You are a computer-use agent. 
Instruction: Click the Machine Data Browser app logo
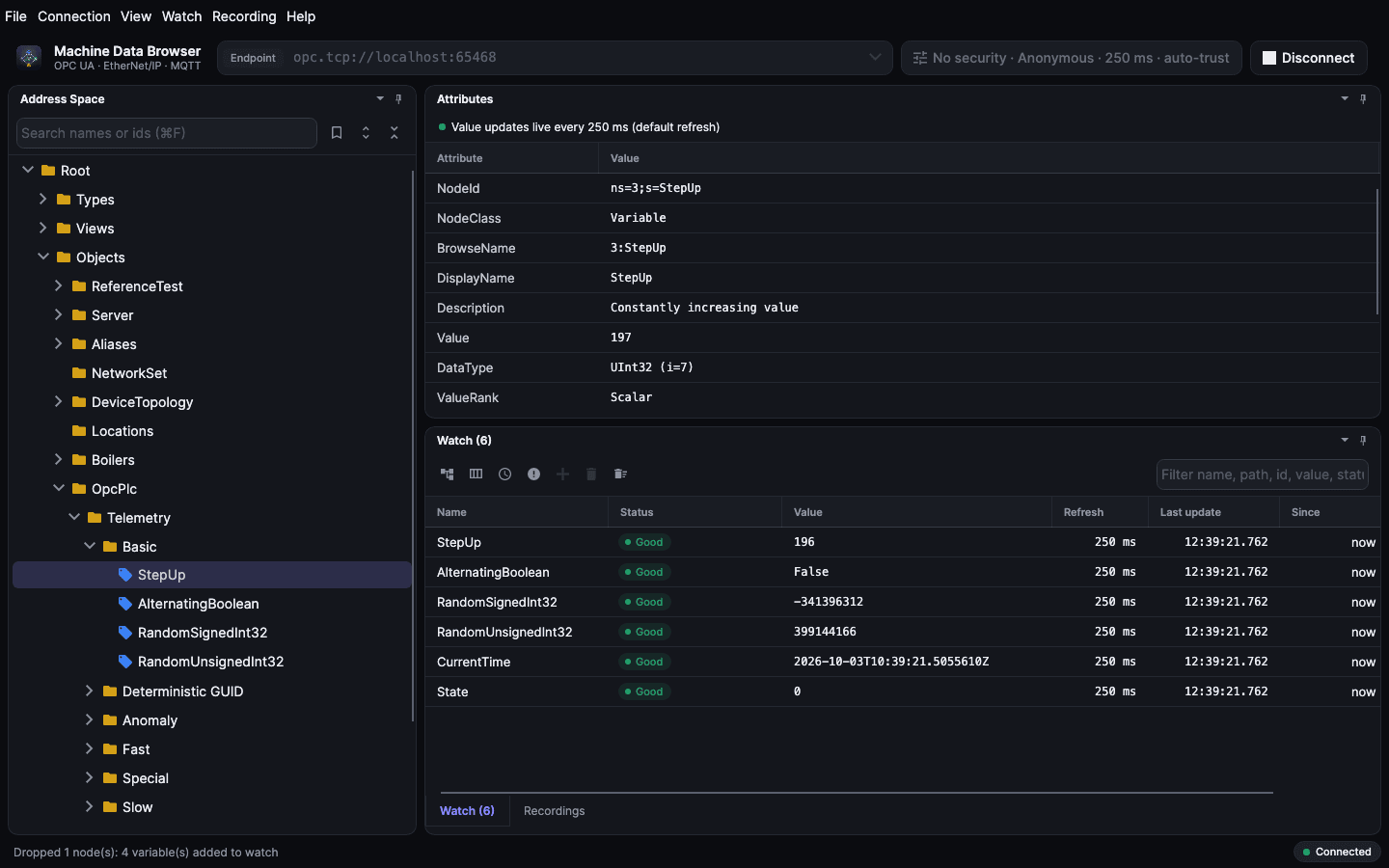(29, 58)
